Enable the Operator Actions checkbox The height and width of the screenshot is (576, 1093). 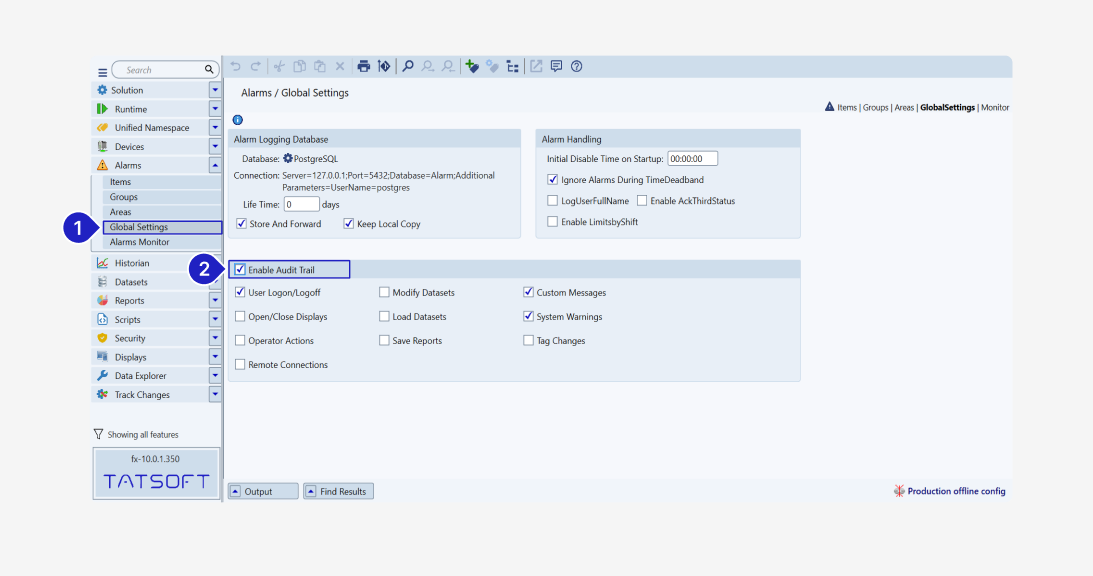pos(240,341)
